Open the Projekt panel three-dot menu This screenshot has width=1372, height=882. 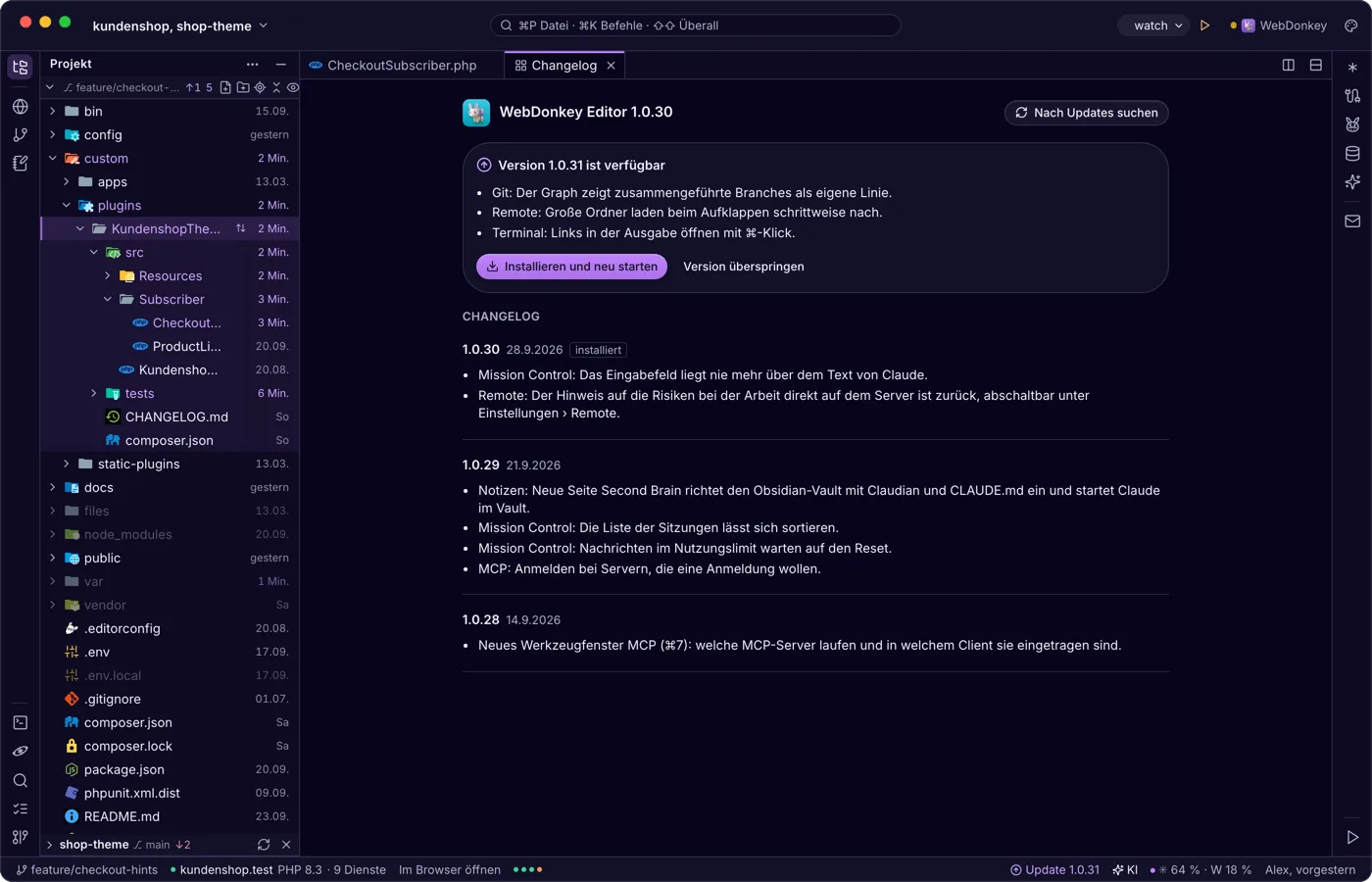[252, 64]
